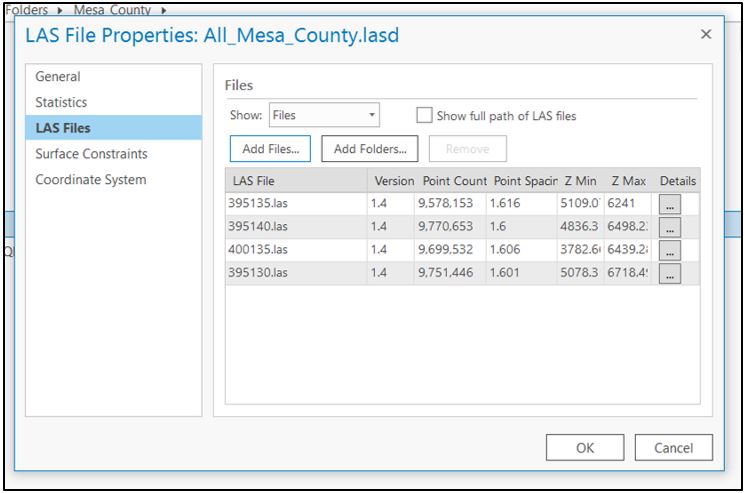Open the Show dropdown set to Files
The width and height of the screenshot is (745, 493).
click(324, 115)
